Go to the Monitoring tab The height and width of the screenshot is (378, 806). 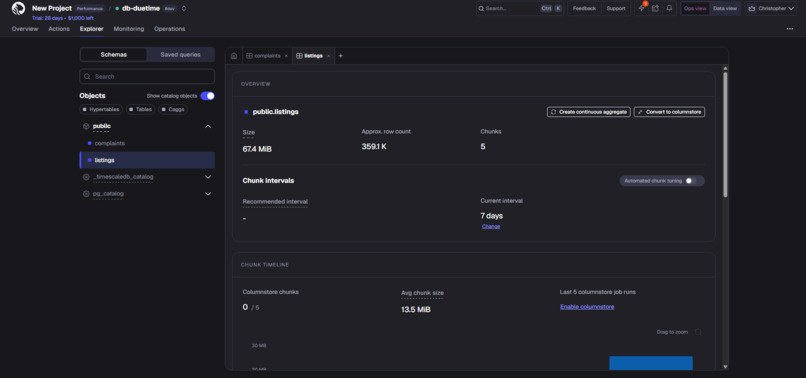click(129, 29)
